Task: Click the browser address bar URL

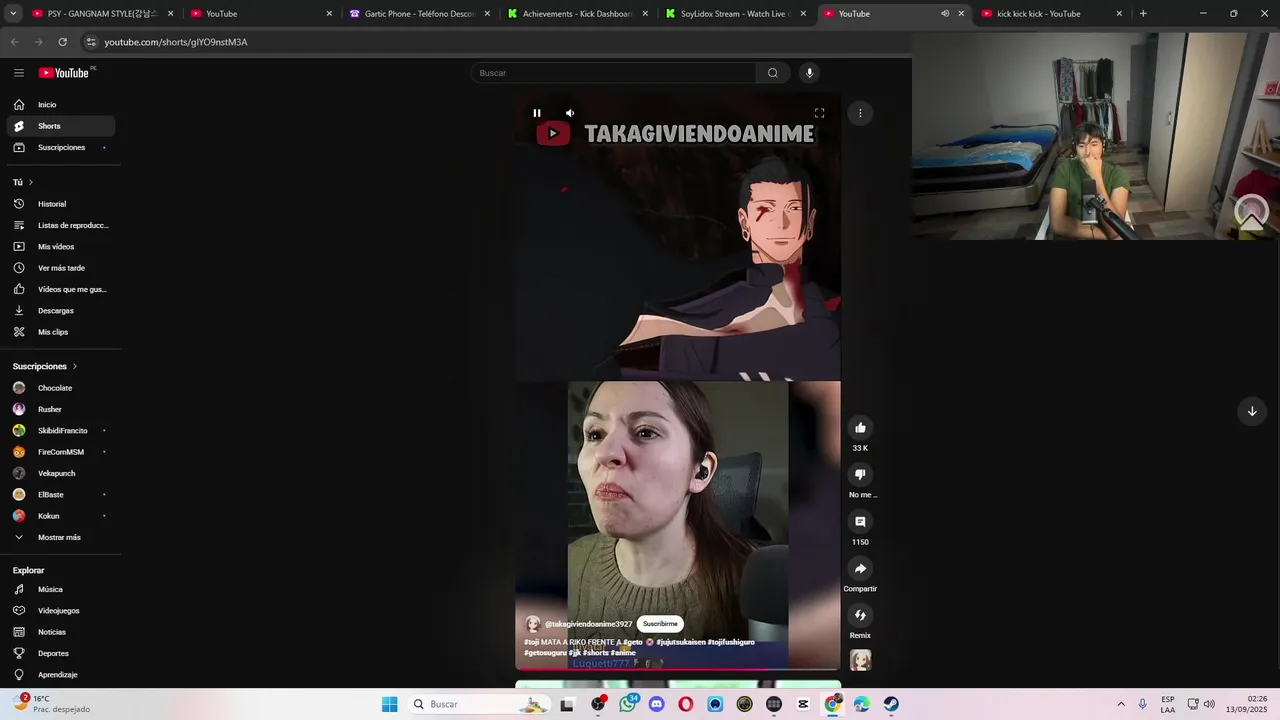Action: [176, 42]
